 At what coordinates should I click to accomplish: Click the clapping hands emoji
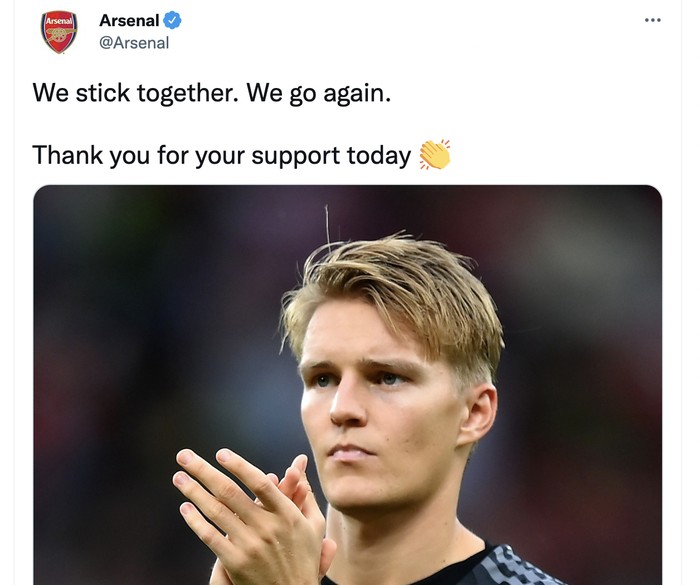[x=435, y=155]
